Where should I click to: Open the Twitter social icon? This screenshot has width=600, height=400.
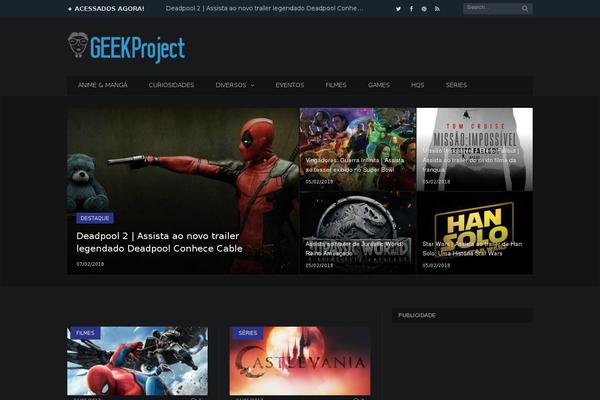coord(398,8)
